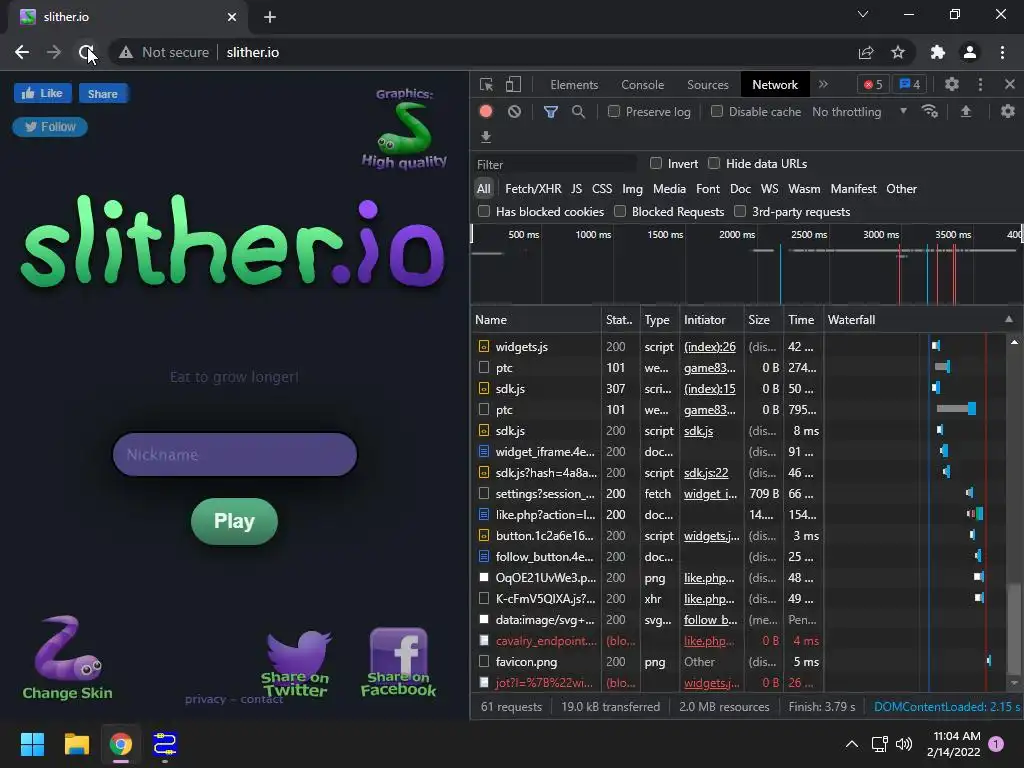Enable Disable cache checkbox
Screen dimensions: 1024x768
pos(716,112)
